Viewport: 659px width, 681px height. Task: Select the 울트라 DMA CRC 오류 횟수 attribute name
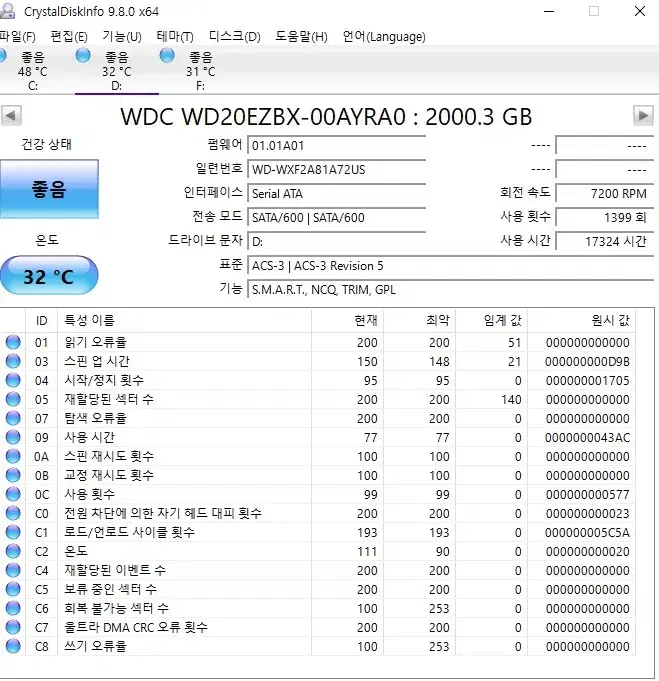click(136, 627)
